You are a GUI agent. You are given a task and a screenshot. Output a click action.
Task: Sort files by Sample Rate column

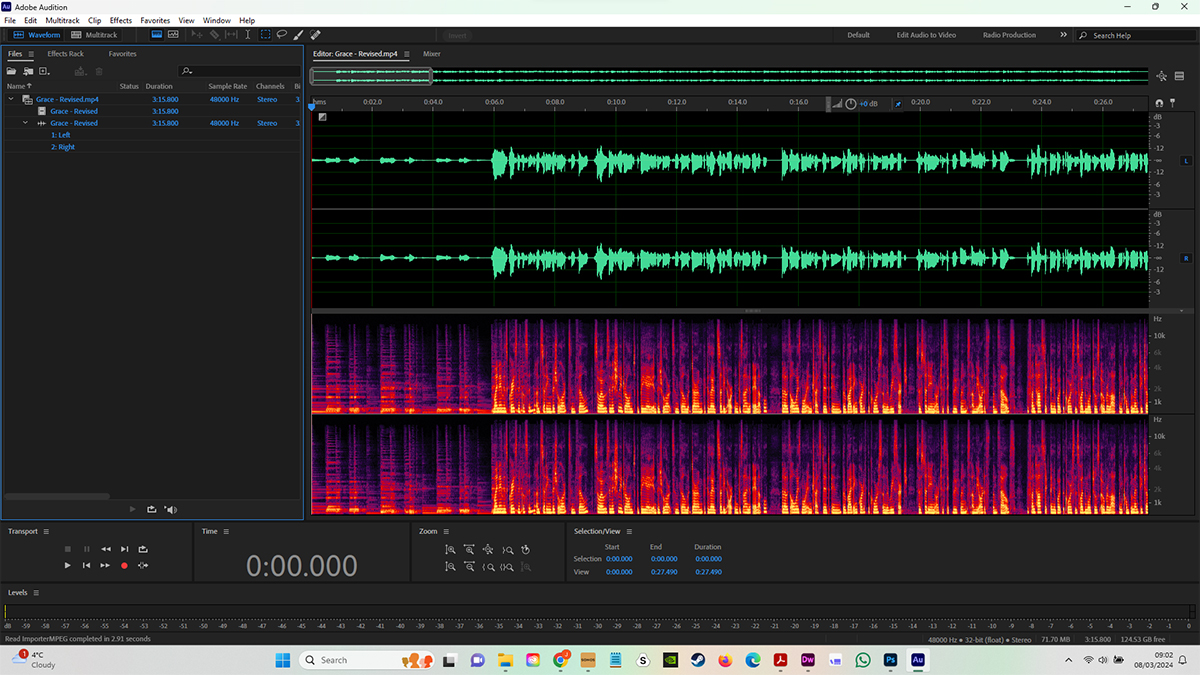227,87
